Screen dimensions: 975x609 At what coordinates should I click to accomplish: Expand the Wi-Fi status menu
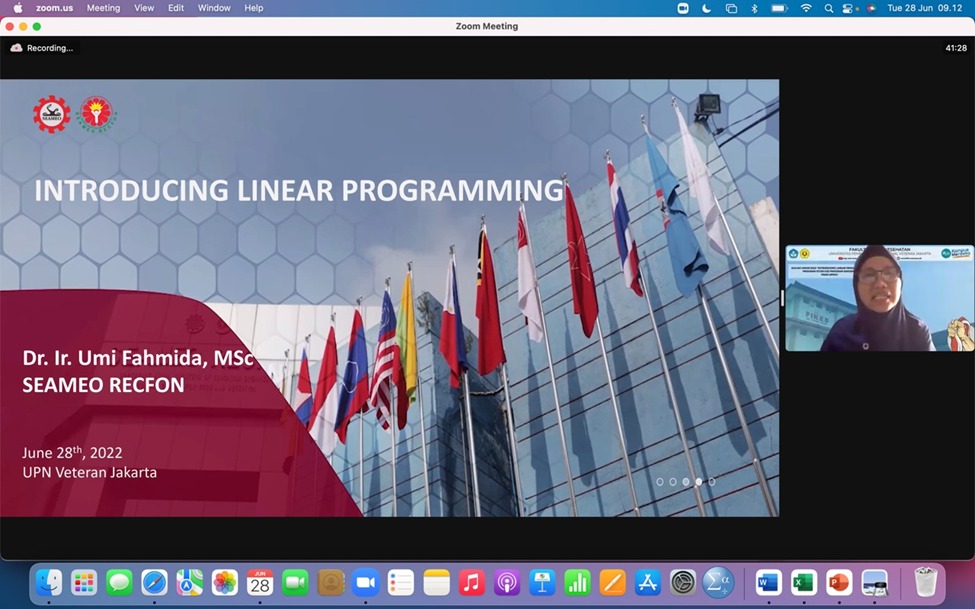coord(806,8)
